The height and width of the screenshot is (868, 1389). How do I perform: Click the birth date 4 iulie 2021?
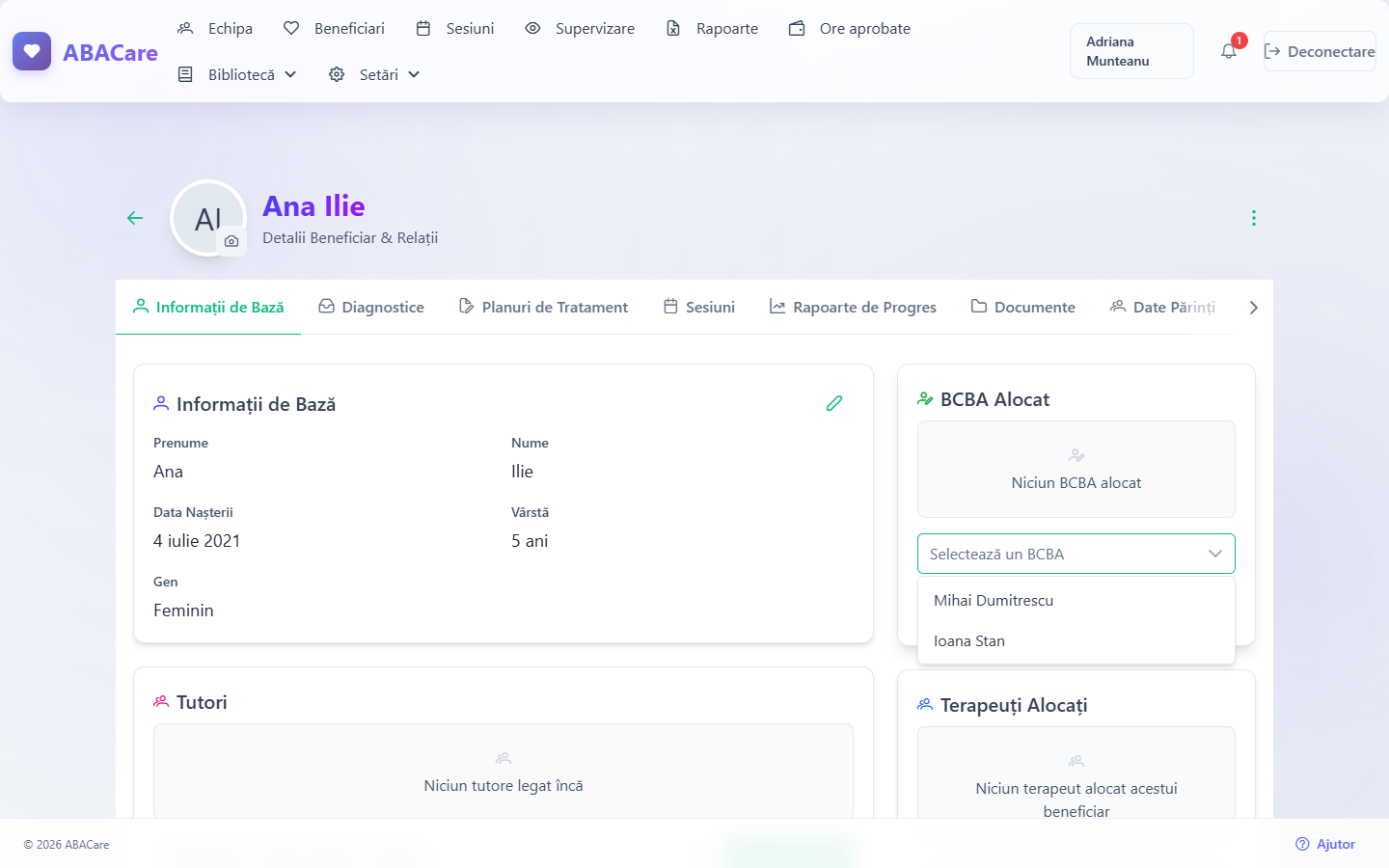pos(197,541)
